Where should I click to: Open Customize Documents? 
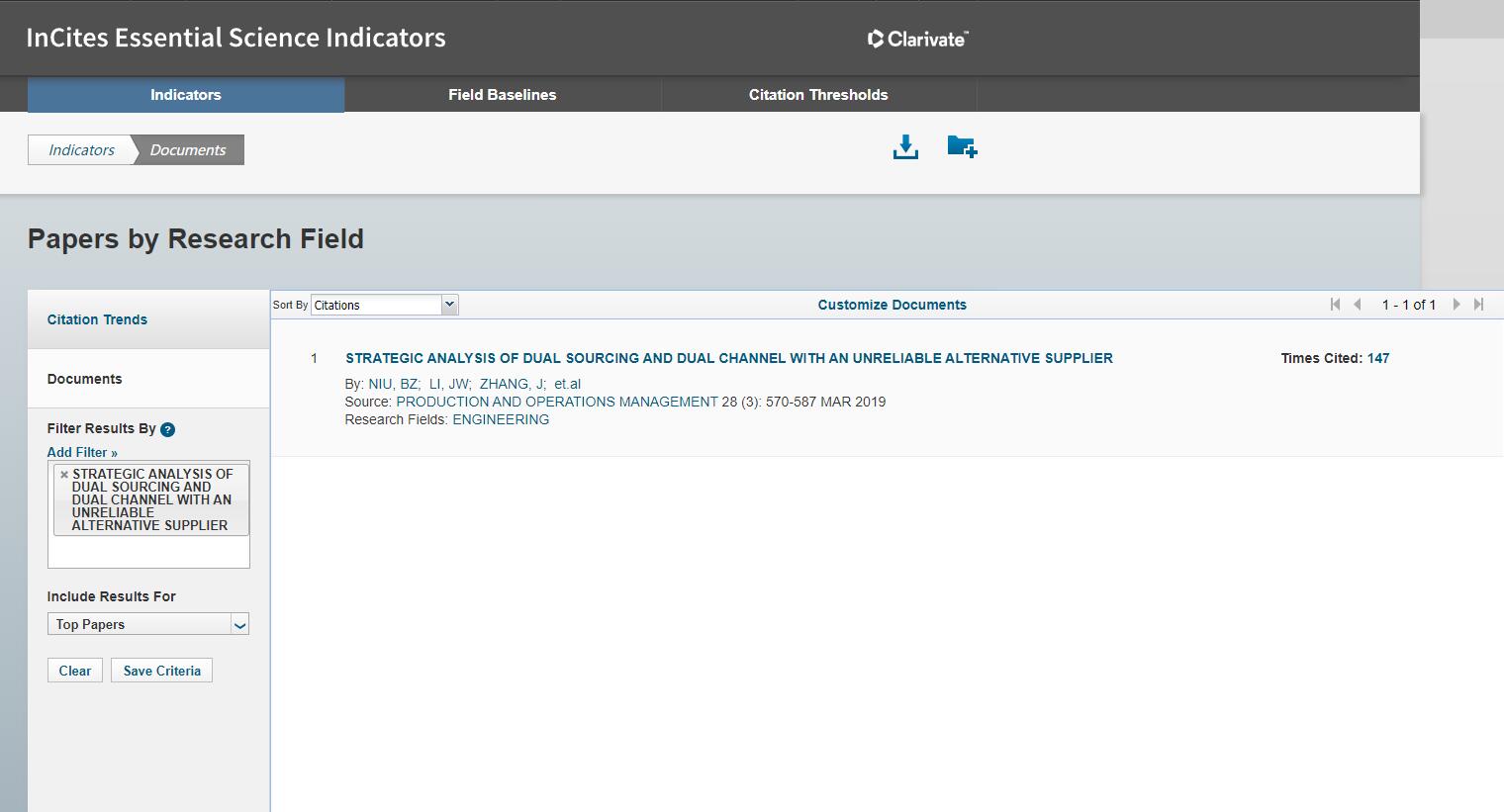tap(893, 305)
